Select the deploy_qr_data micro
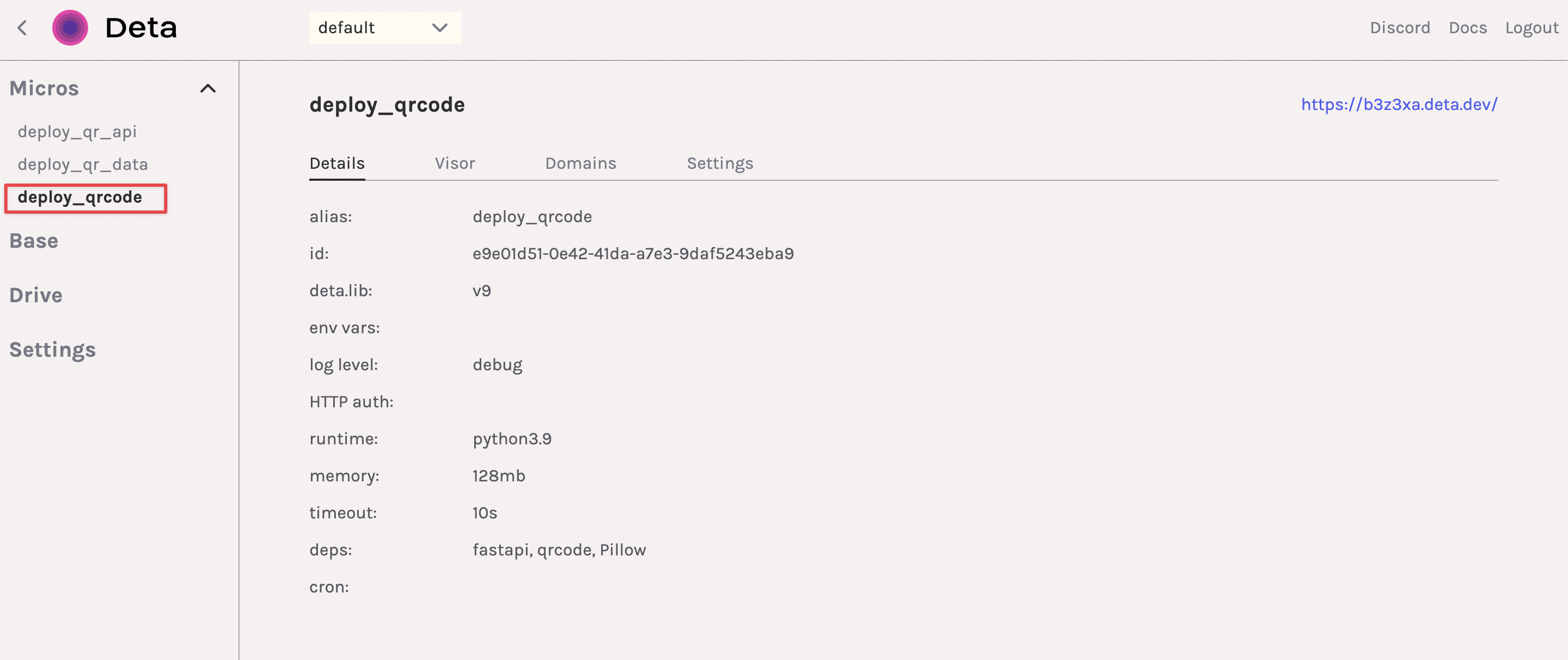Viewport: 1568px width, 660px height. pos(83,165)
